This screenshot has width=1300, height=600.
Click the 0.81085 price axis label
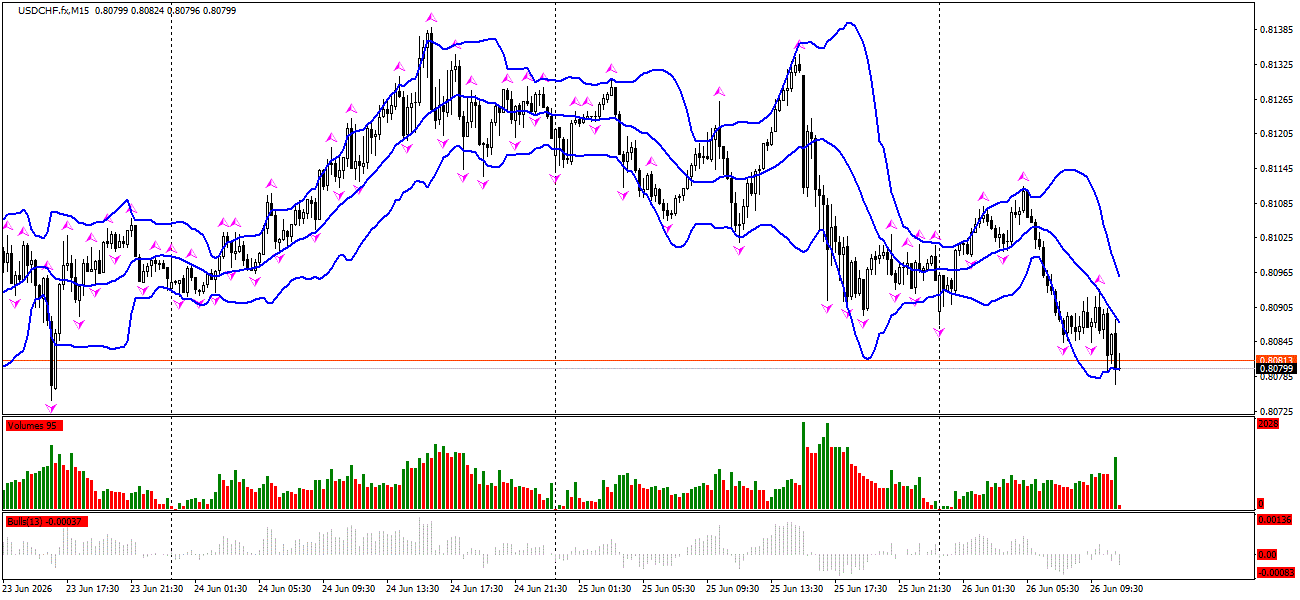pos(1275,204)
